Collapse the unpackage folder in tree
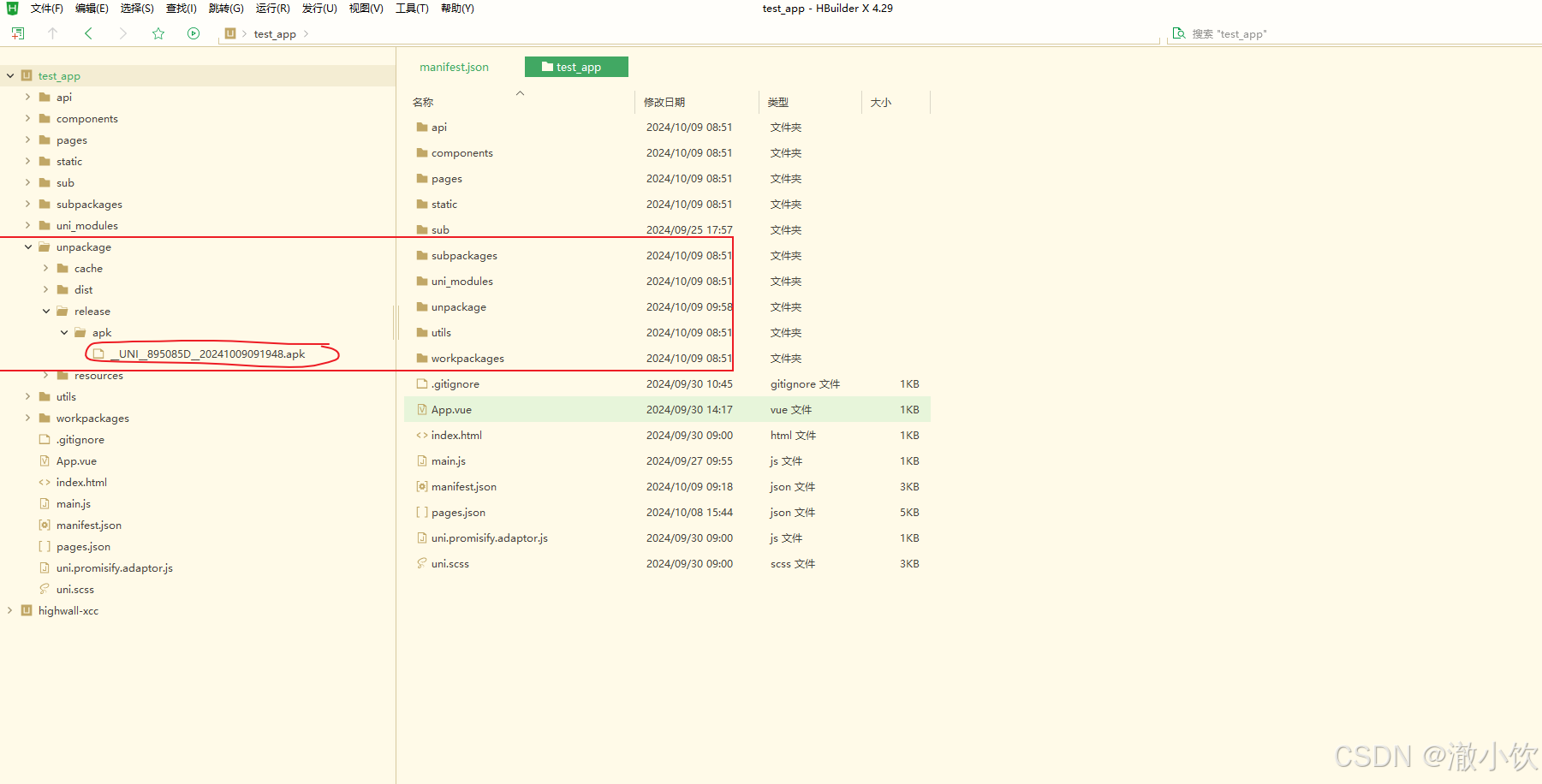The height and width of the screenshot is (784, 1542). pos(27,246)
